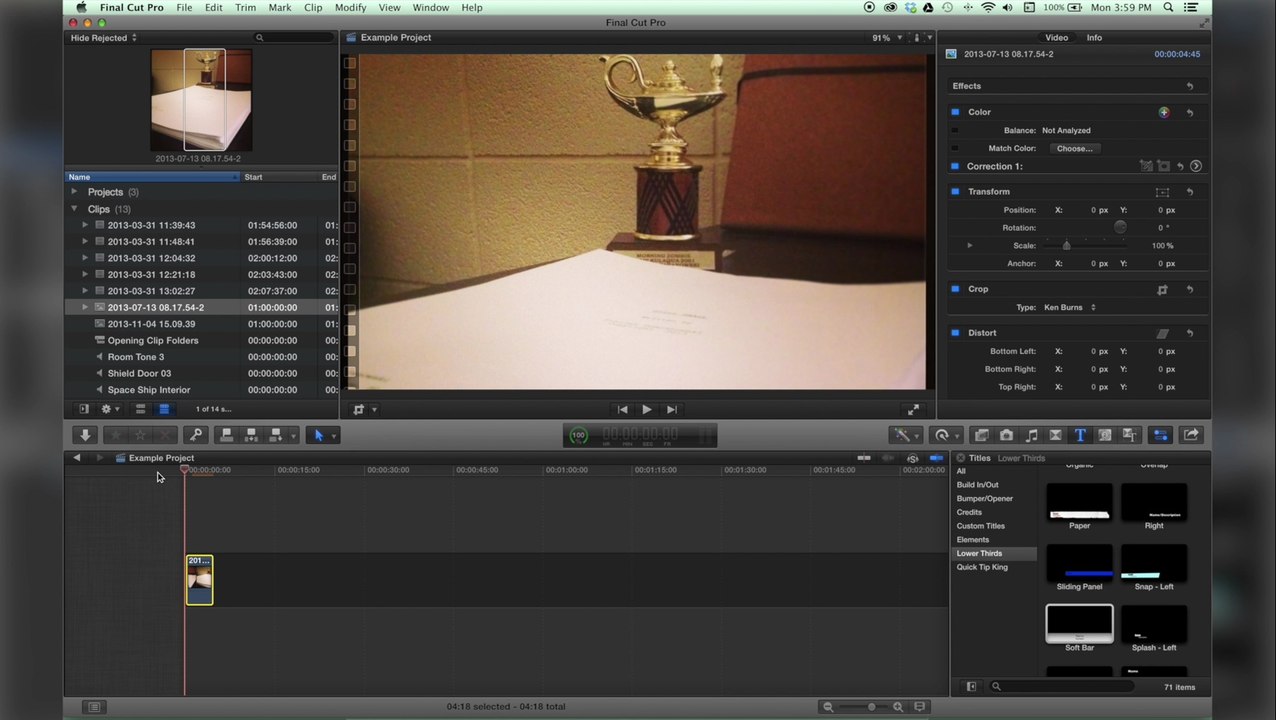Mark the clip as favorite with the green star
Image resolution: width=1276 pixels, height=720 pixels.
(x=116, y=435)
